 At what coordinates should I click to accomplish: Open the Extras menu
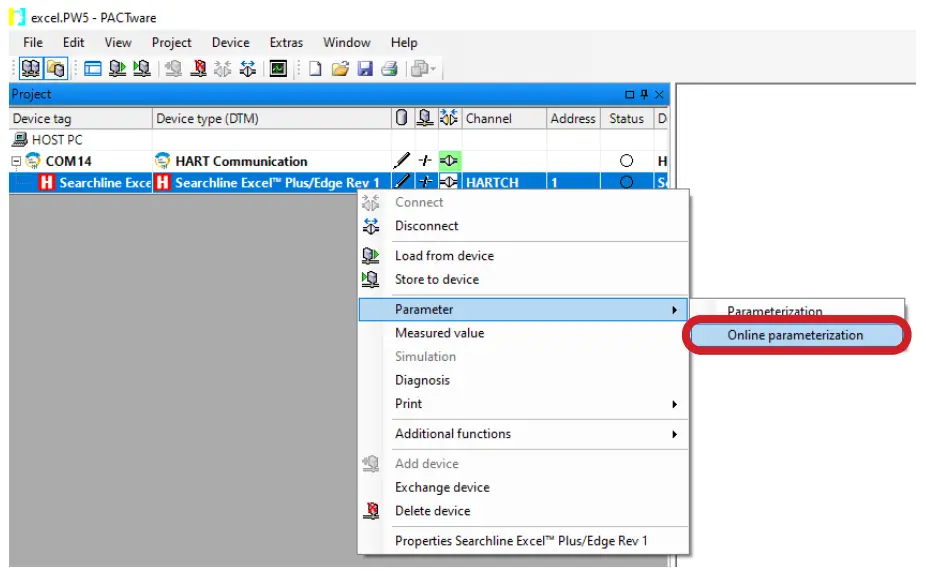pyautogui.click(x=286, y=43)
